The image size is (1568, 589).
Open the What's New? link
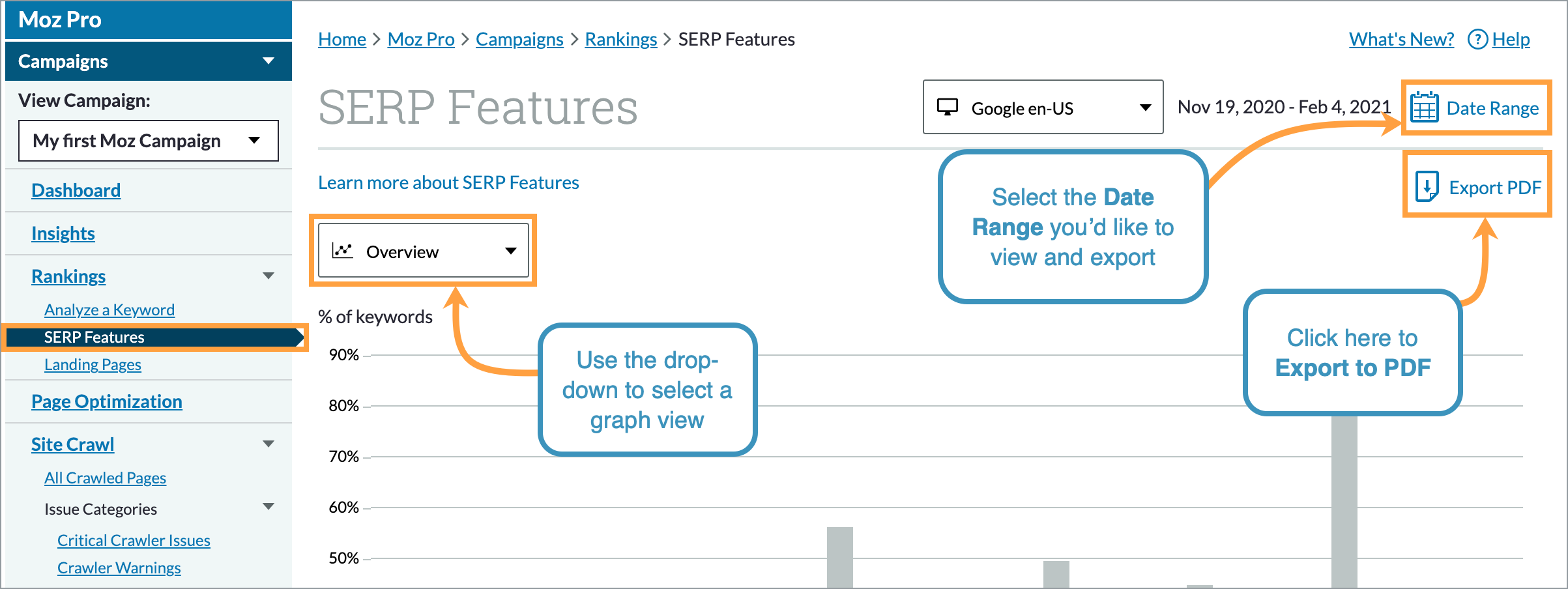[x=1400, y=39]
